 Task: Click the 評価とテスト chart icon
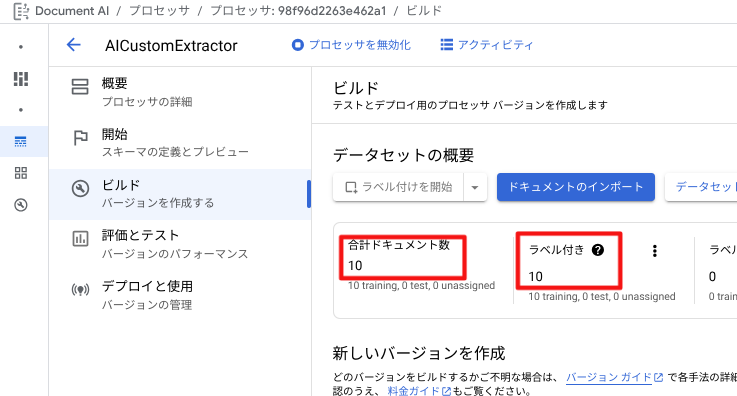click(80, 239)
